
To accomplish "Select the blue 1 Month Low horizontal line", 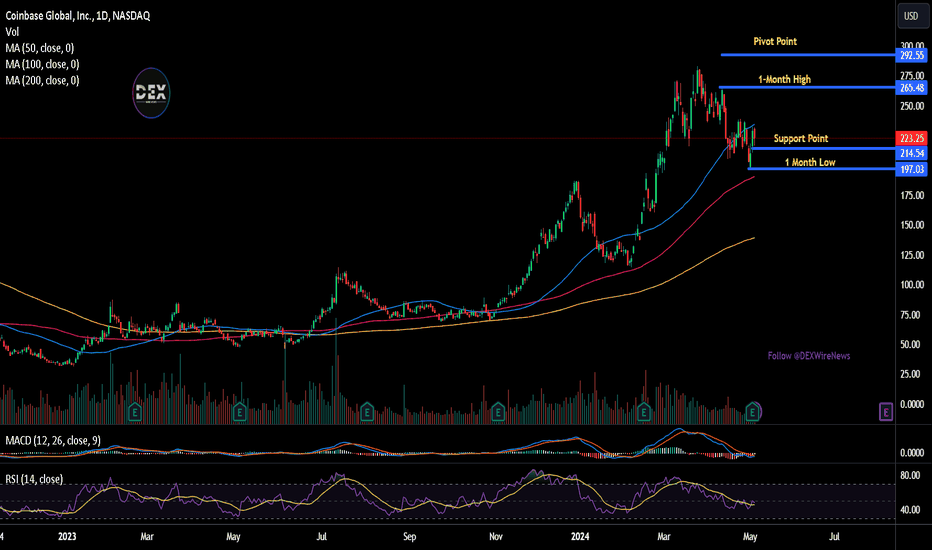I will tap(821, 169).
